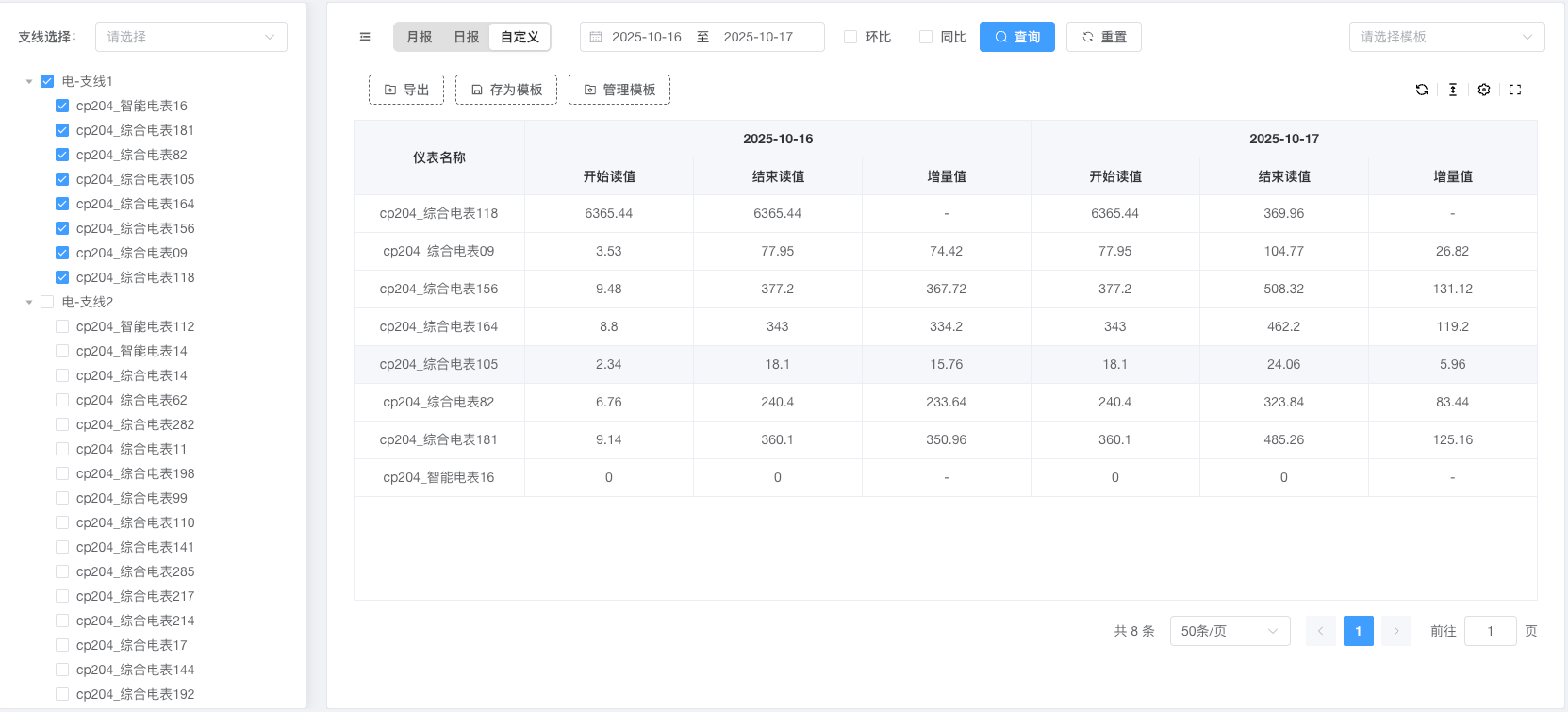
Task: Collapse the 电-支线2 tree node arrow
Action: (29, 303)
